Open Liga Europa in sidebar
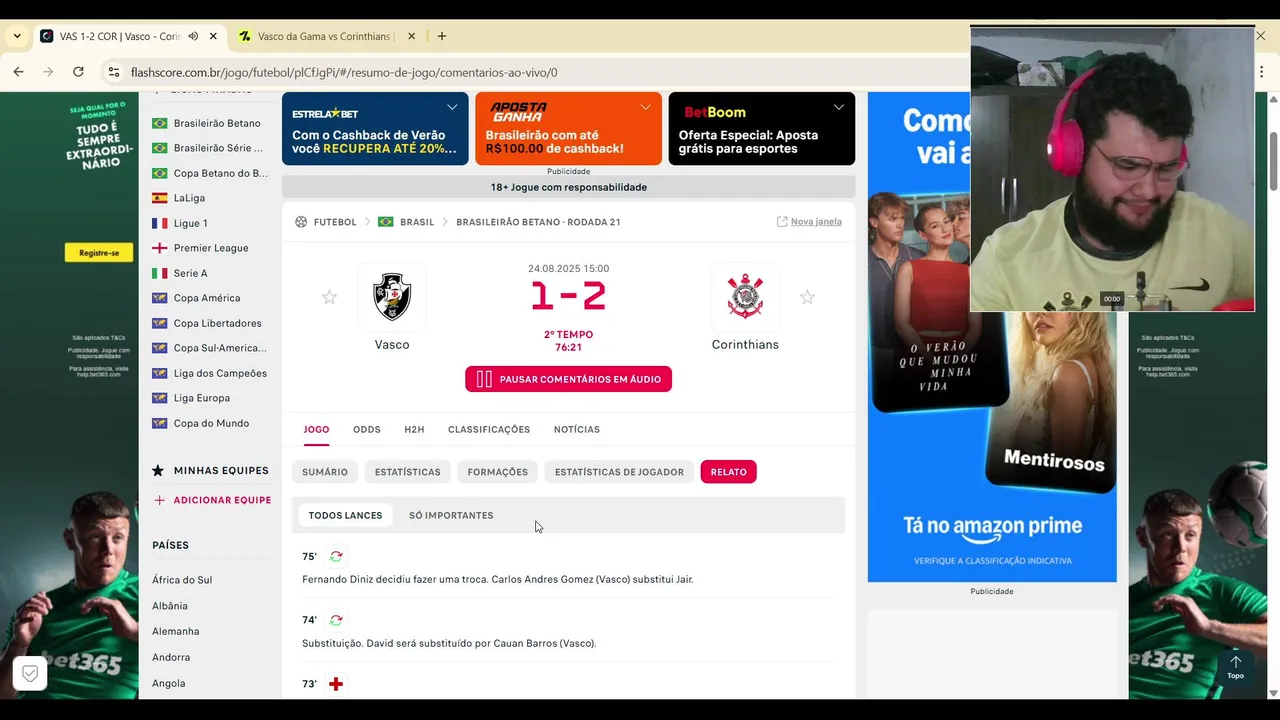Image resolution: width=1280 pixels, height=720 pixels. point(191,398)
